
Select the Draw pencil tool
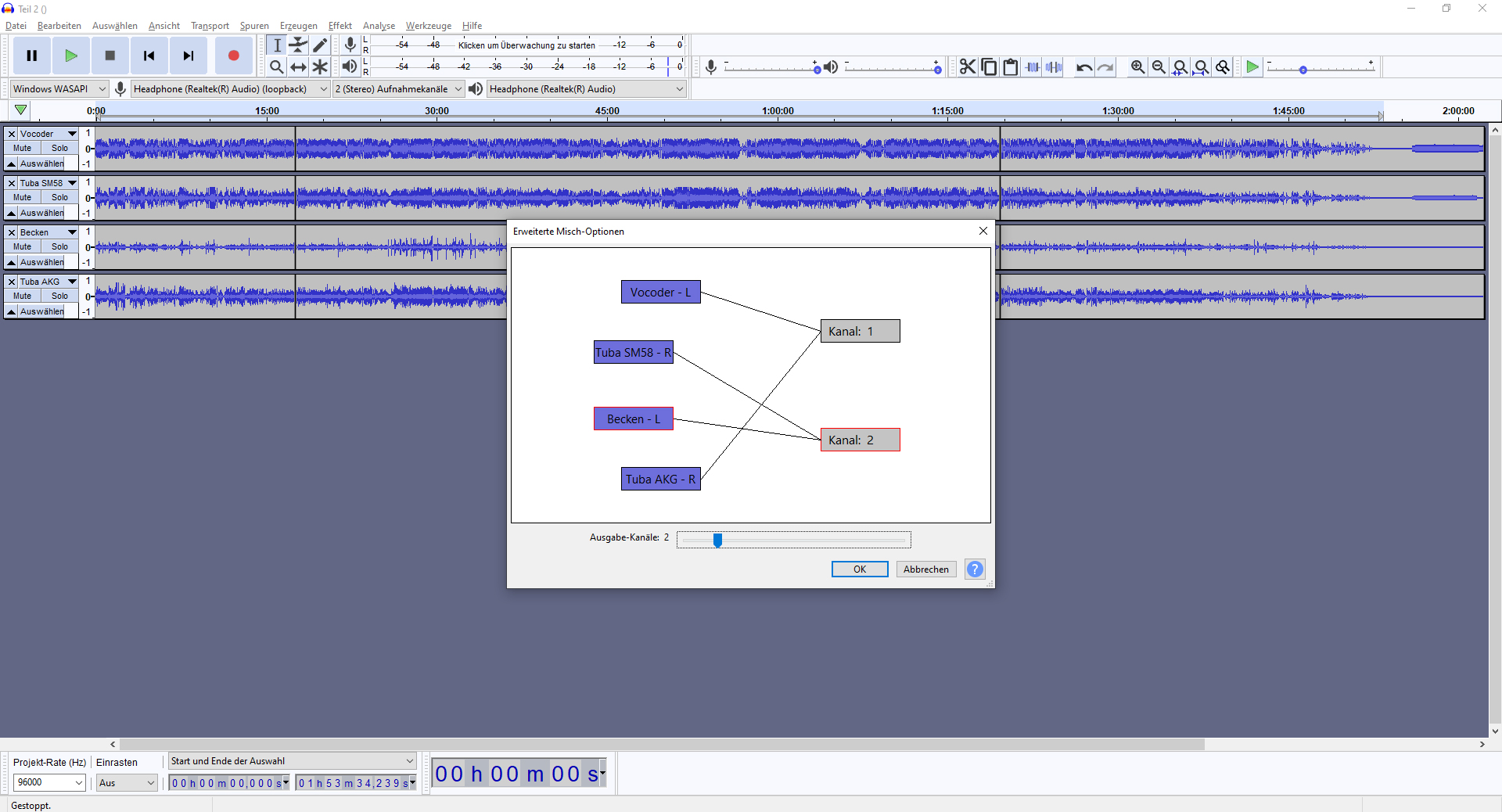point(320,45)
